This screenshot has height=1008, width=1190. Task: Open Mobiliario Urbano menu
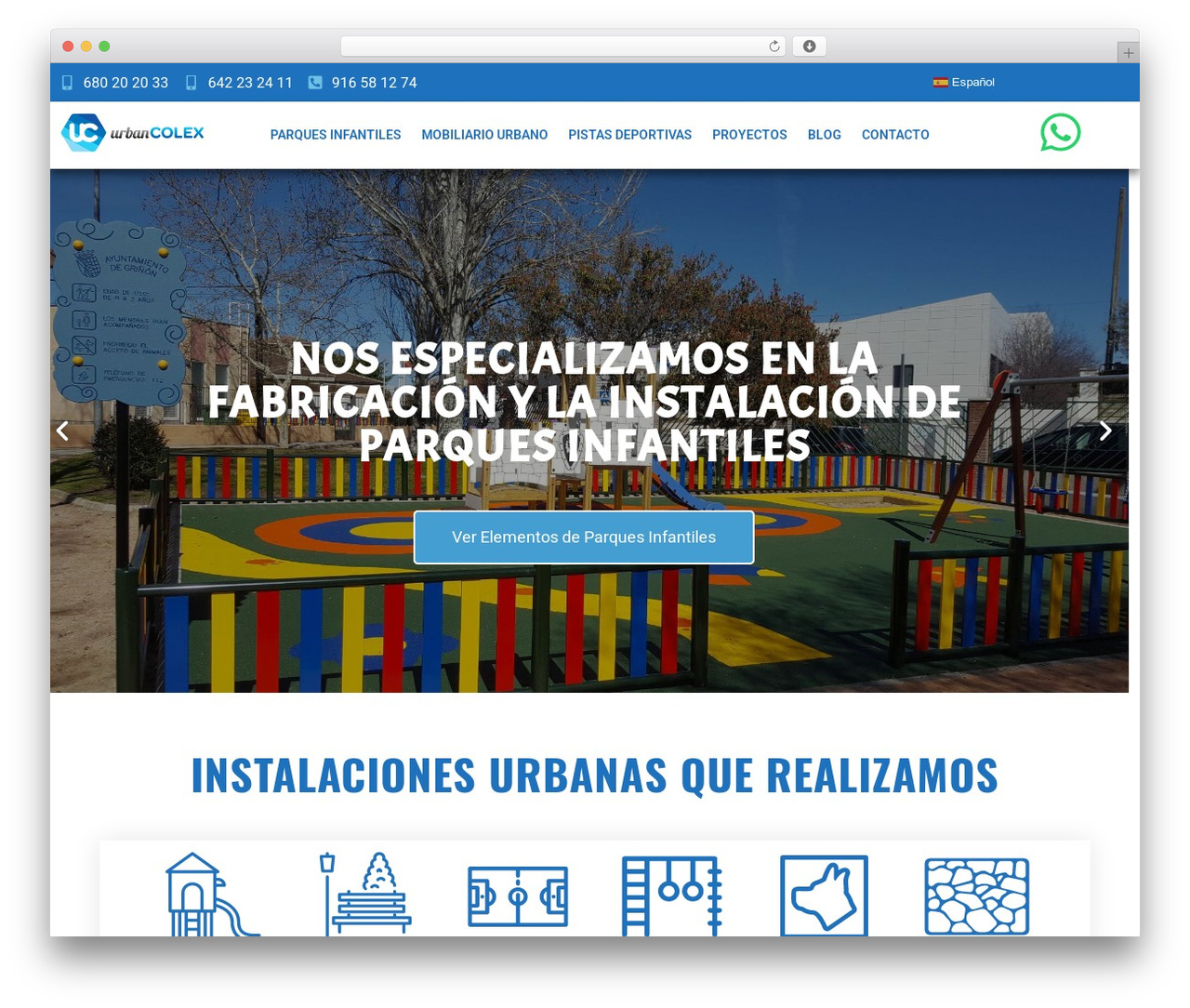point(484,135)
